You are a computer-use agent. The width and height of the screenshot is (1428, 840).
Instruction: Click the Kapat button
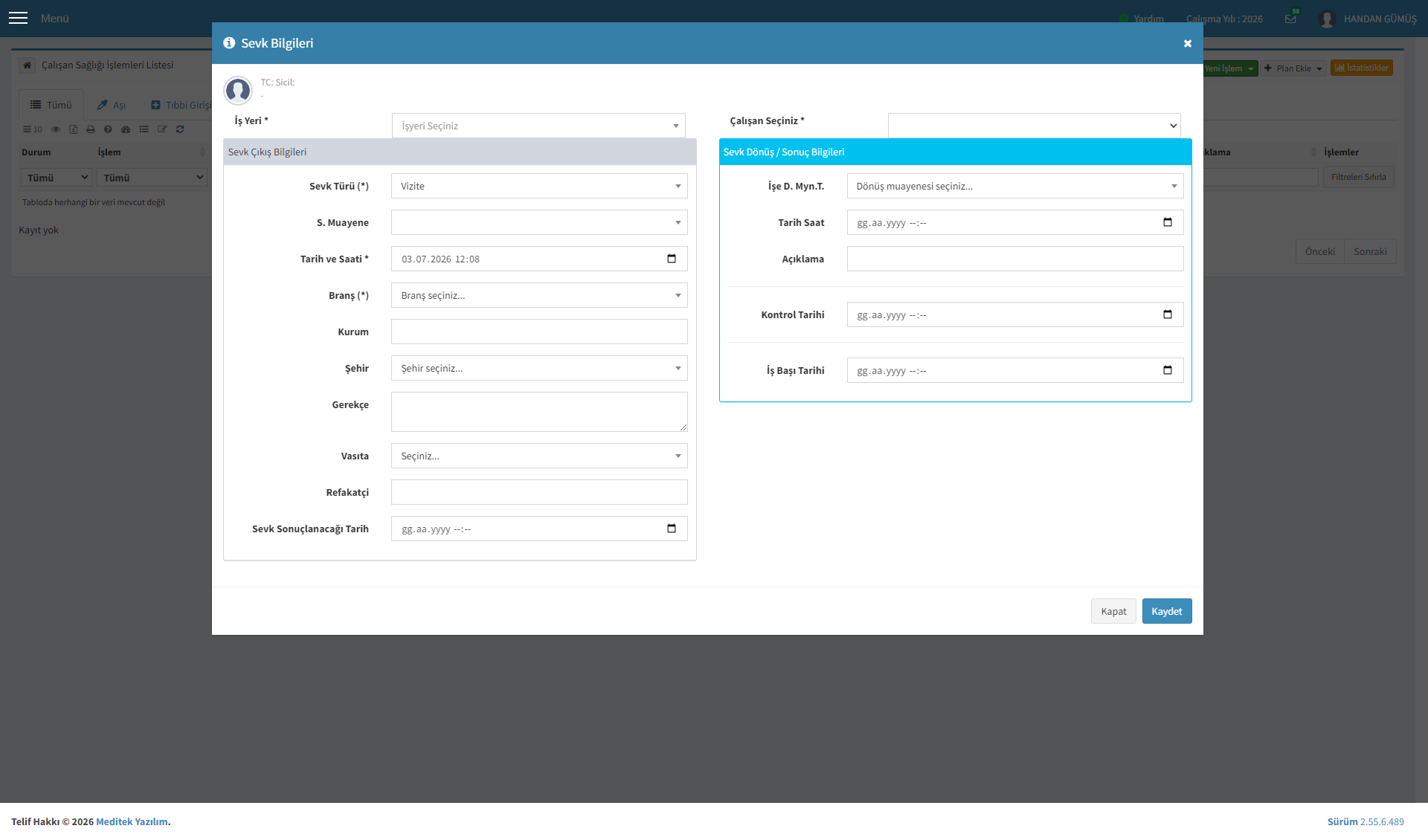click(1113, 611)
